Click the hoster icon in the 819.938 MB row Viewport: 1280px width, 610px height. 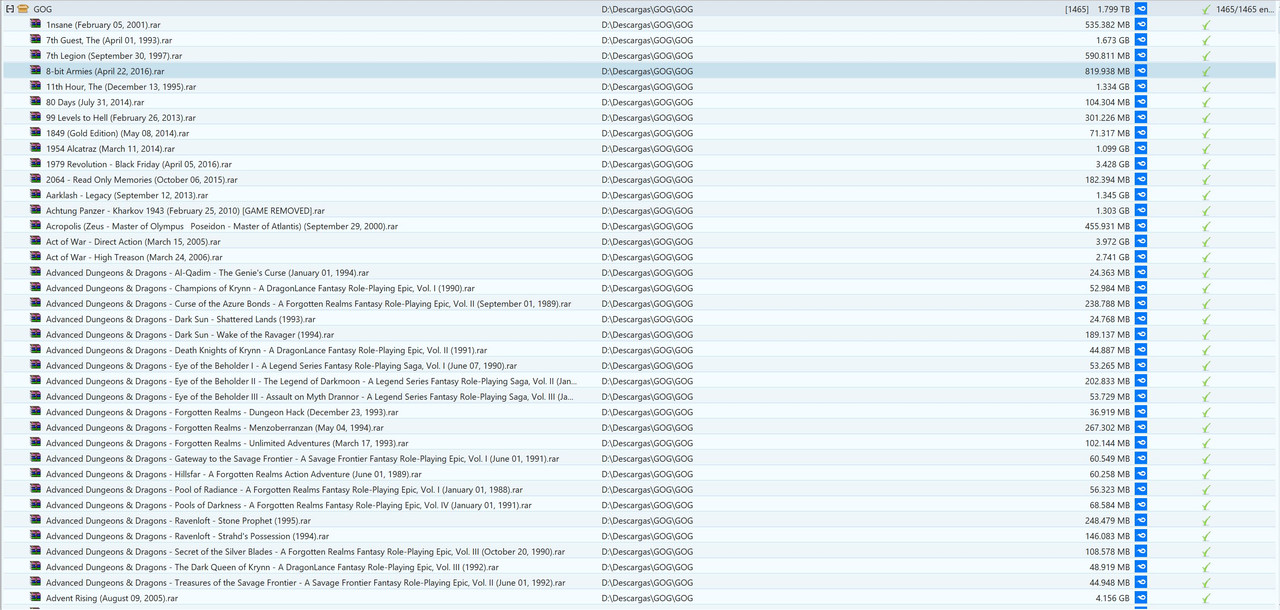point(1141,71)
